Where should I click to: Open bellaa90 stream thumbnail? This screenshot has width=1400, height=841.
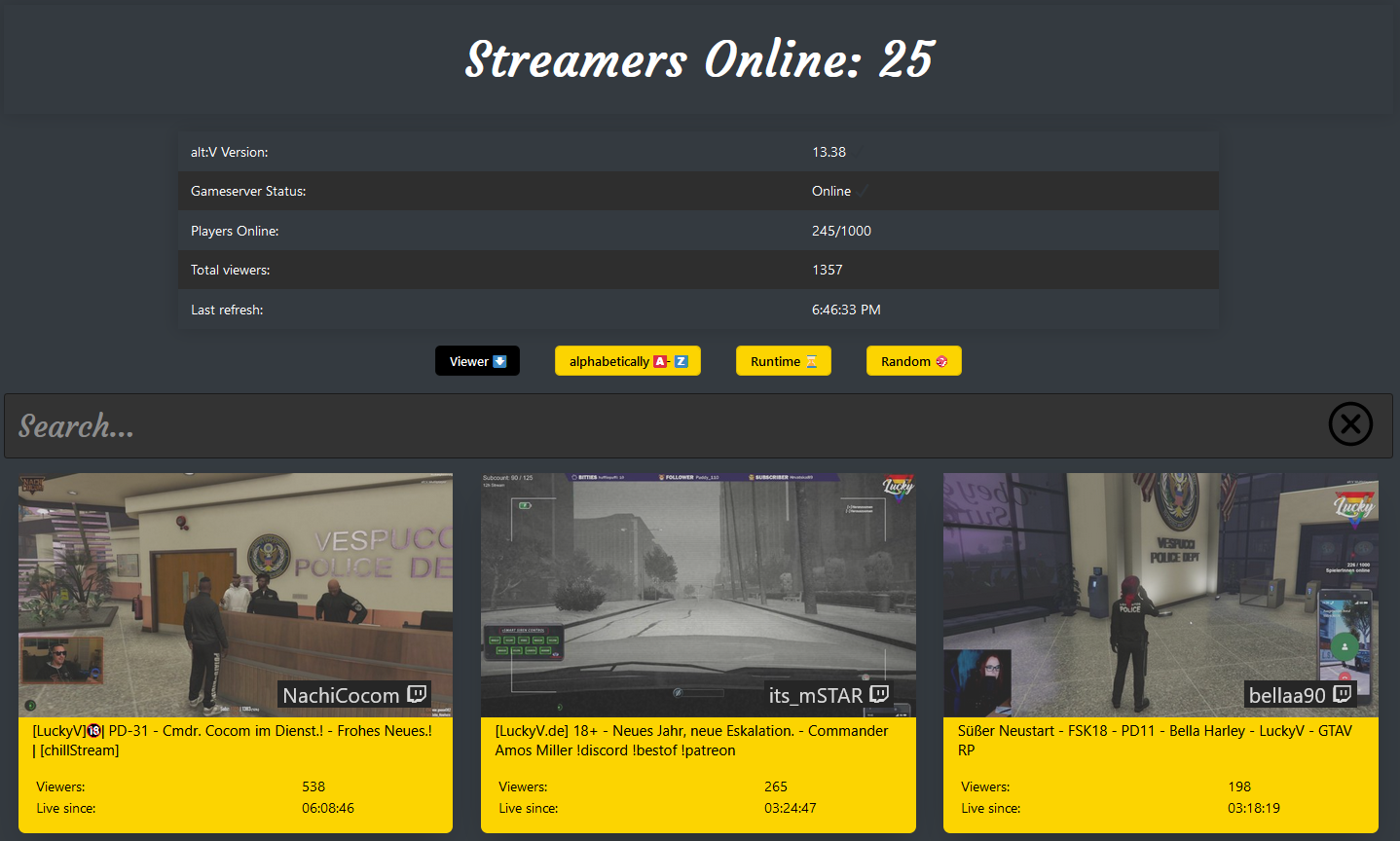pos(1161,595)
